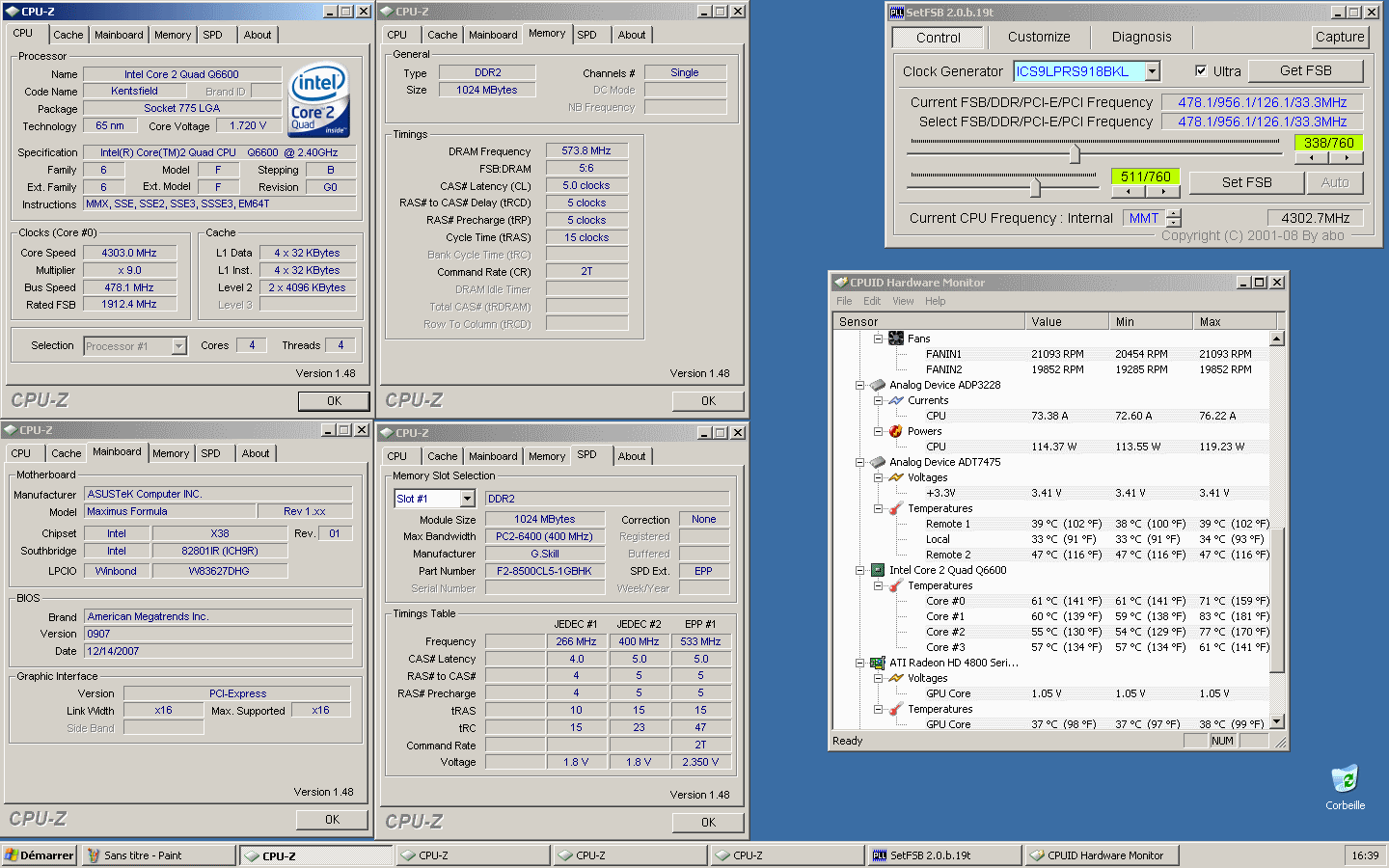Open the Démarrer start menu

tap(40, 855)
